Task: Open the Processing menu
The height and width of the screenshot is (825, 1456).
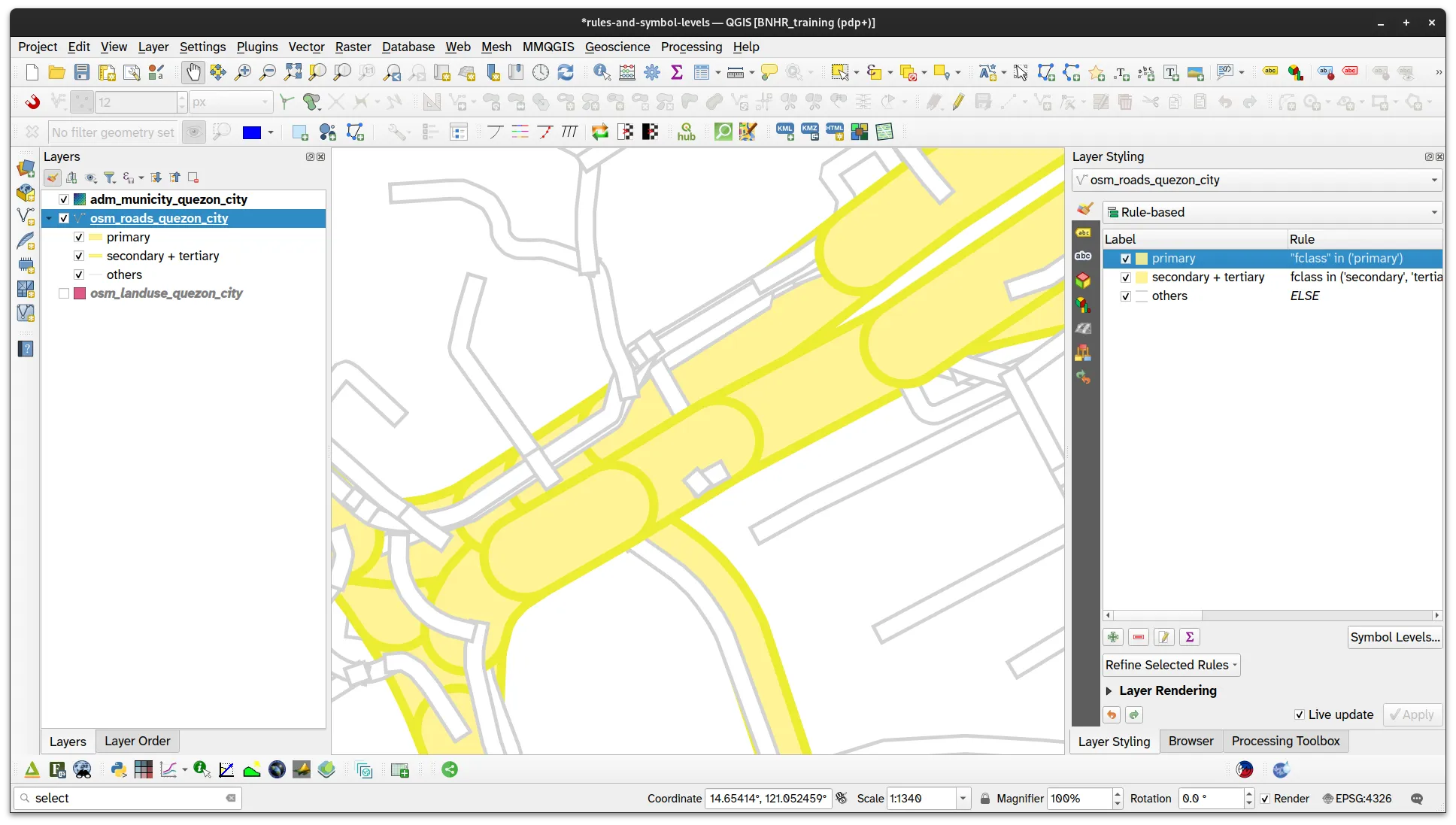Action: (x=690, y=47)
